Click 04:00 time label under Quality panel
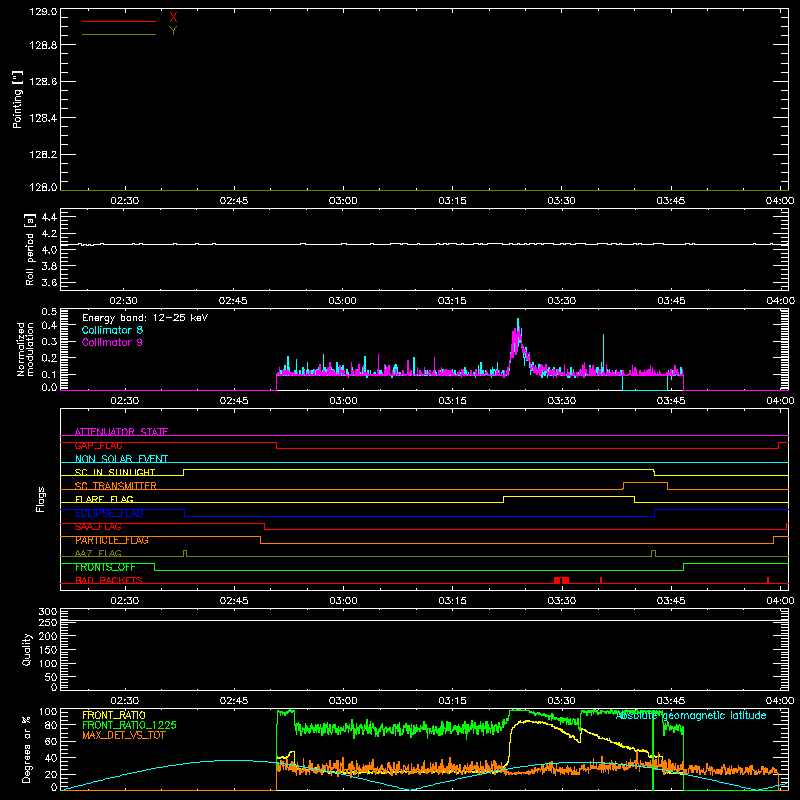The image size is (800, 800). click(x=780, y=701)
